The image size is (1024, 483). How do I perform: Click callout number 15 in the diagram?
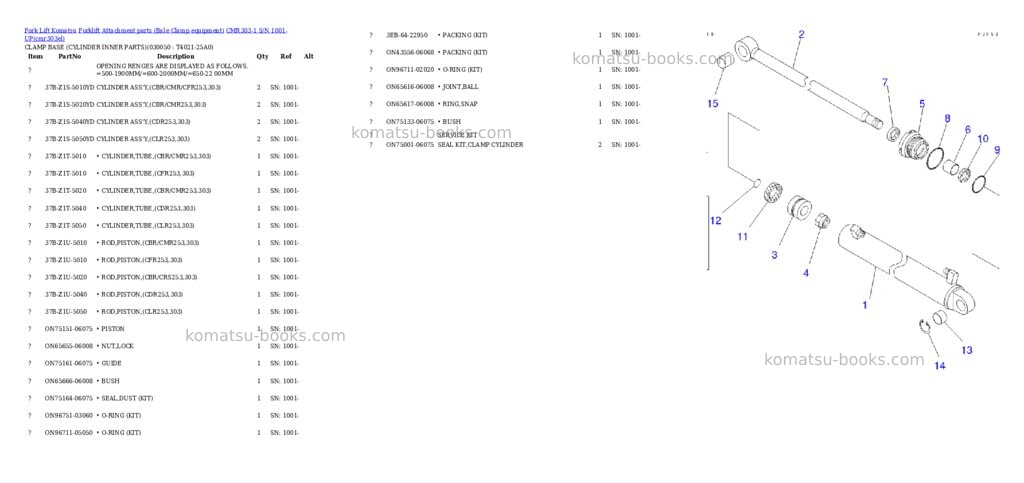click(712, 104)
